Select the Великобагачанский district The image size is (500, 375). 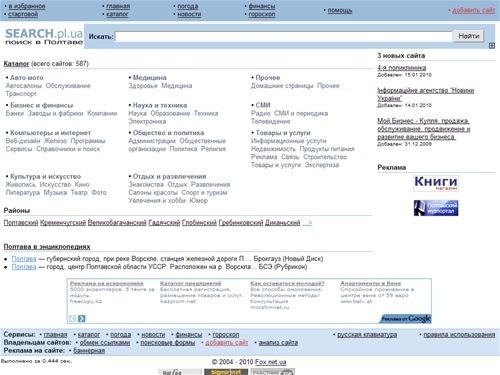[x=117, y=223]
